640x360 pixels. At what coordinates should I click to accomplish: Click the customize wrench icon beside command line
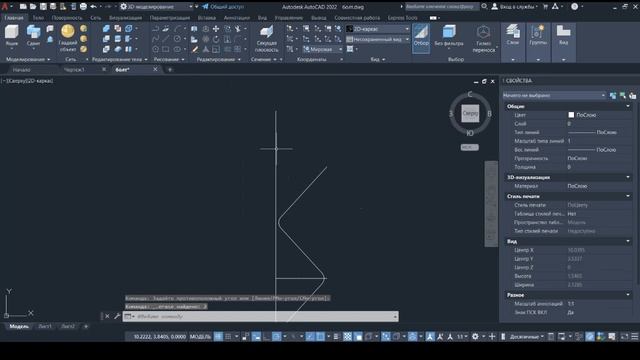click(117, 316)
